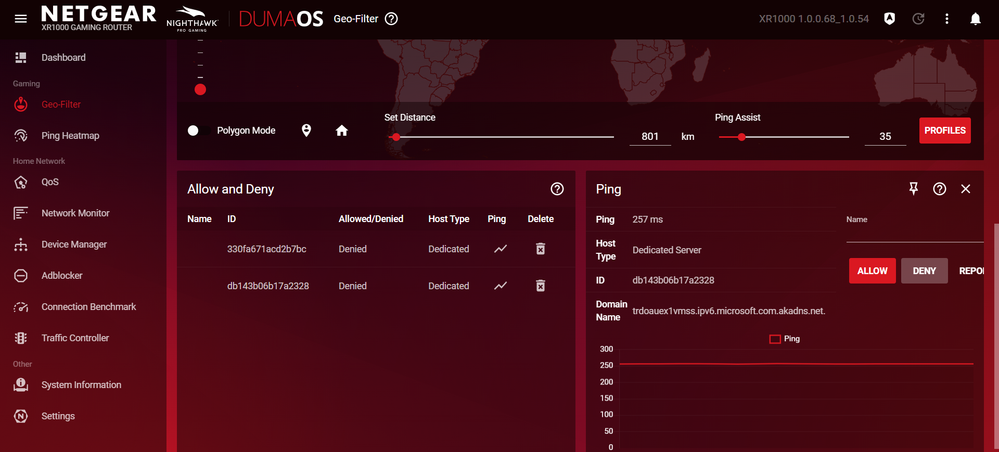Screen dimensions: 999x452
Task: Open Device Manager page
Action: [x=74, y=244]
